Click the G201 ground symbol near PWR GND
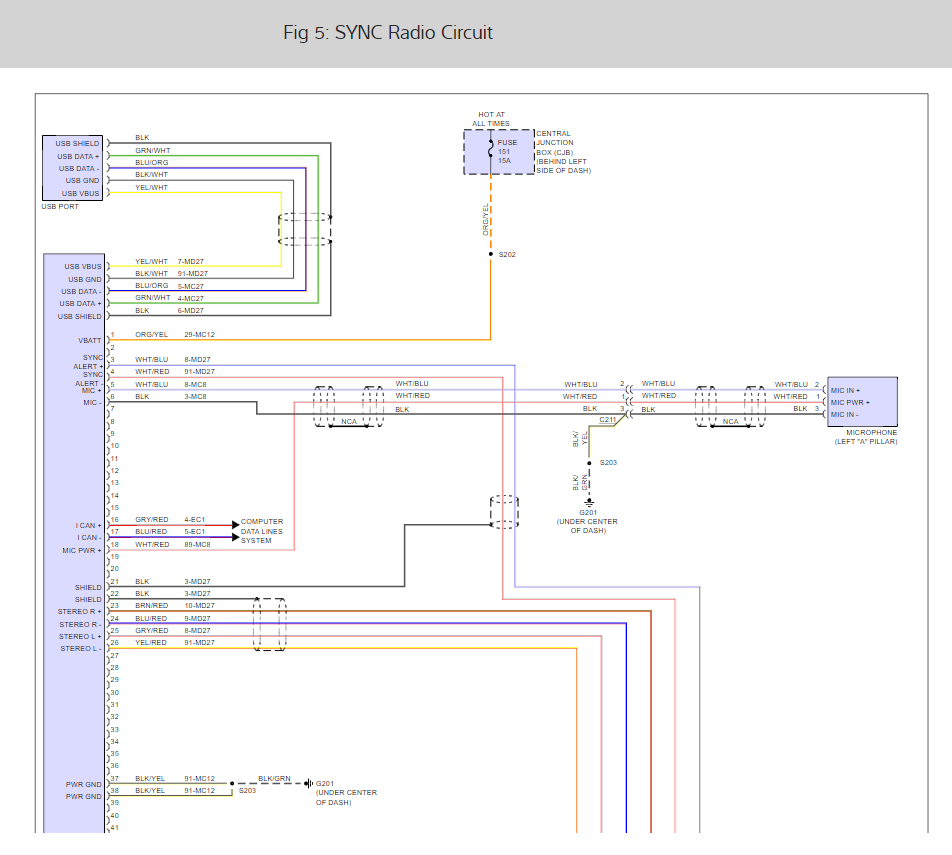 point(308,783)
